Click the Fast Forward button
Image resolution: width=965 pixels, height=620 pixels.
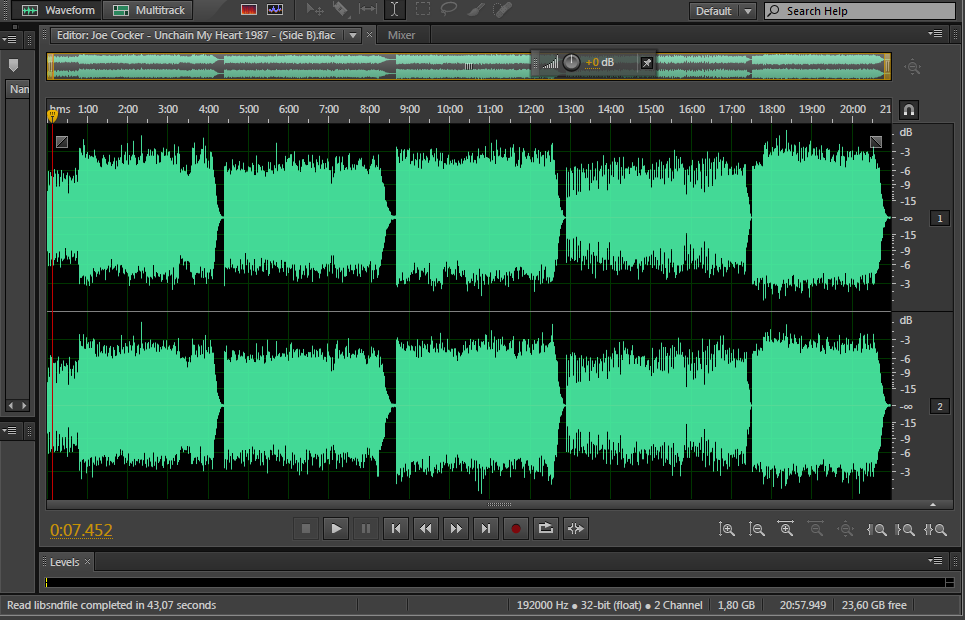(x=455, y=528)
